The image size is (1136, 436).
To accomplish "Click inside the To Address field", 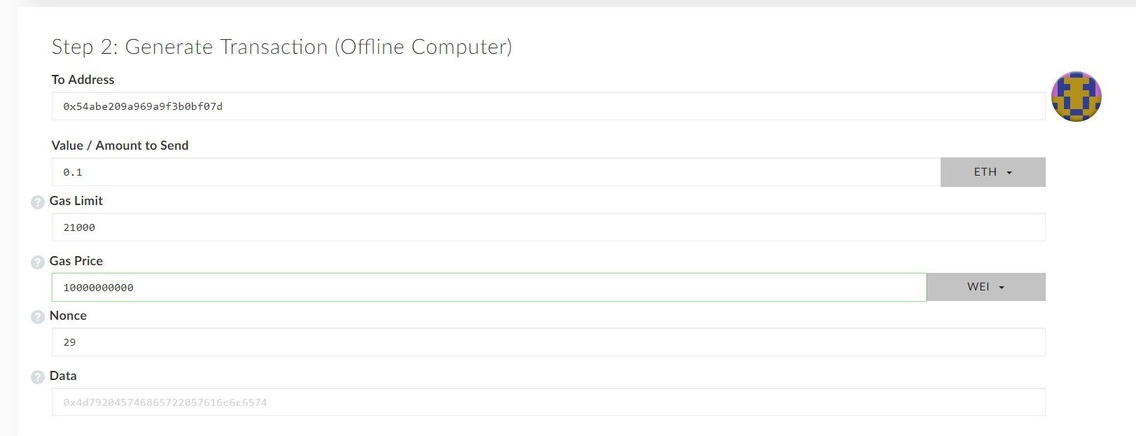I will [x=548, y=106].
